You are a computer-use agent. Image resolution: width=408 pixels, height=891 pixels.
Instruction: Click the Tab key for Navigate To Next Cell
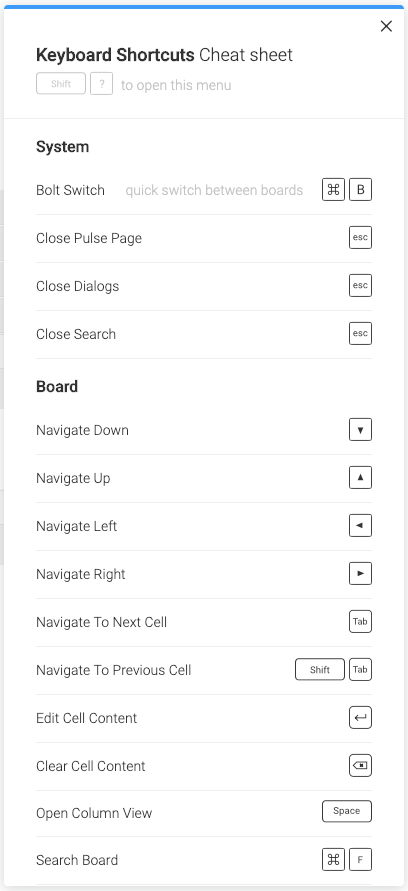(x=360, y=622)
